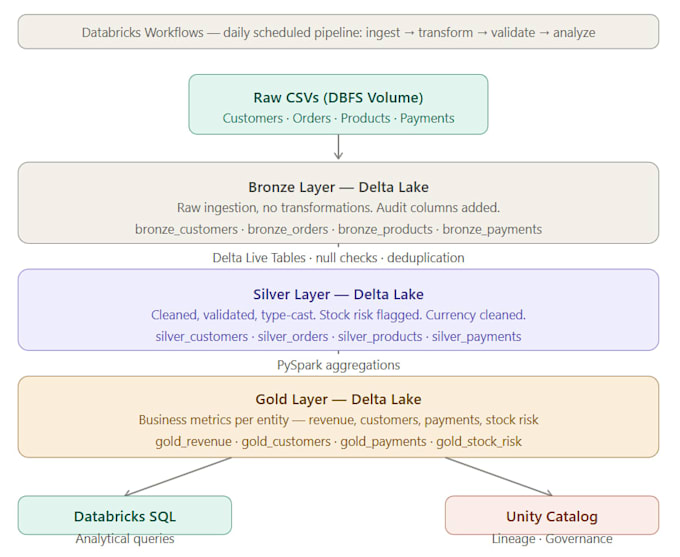
Task: Click the 'PySpark aggregations' label
Action: 338,365
